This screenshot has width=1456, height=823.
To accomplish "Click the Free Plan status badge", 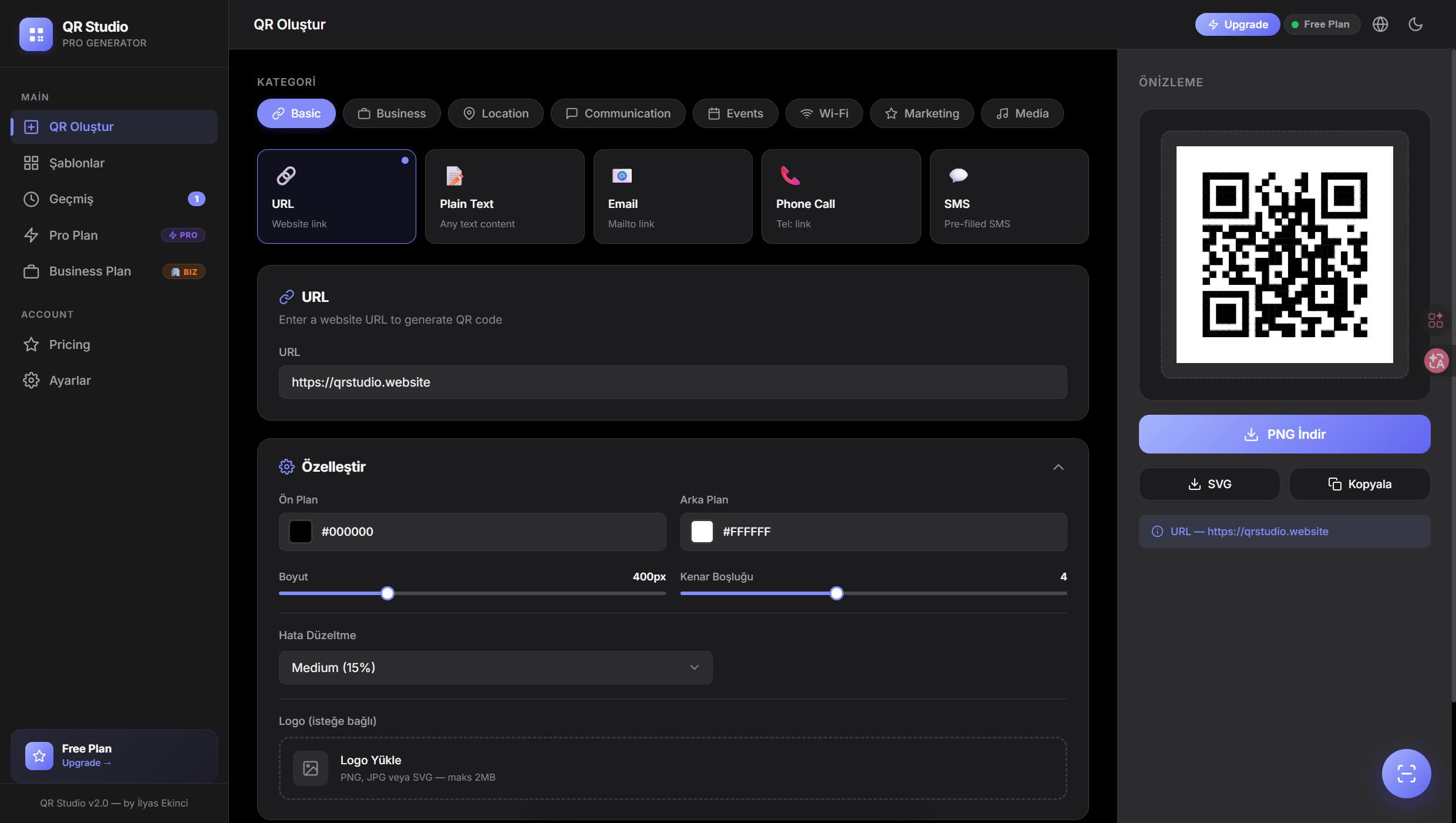I will (x=1321, y=24).
